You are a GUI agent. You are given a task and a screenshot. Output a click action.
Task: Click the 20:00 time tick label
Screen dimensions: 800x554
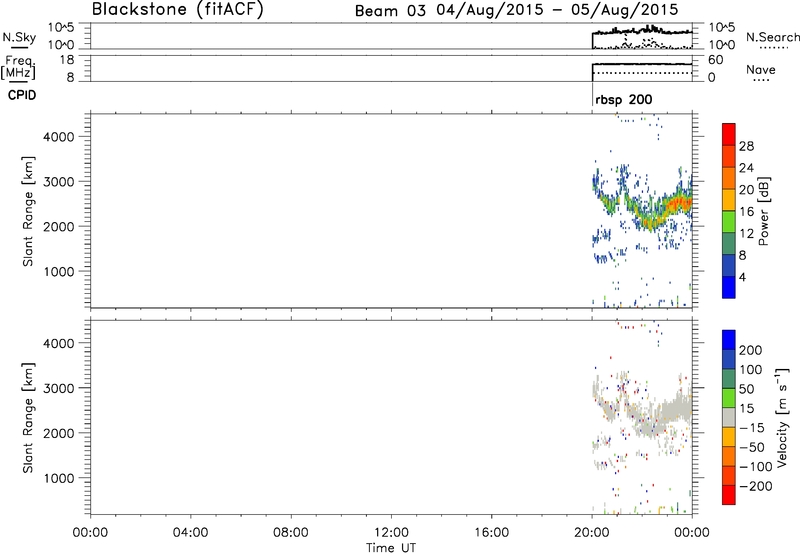tap(591, 533)
